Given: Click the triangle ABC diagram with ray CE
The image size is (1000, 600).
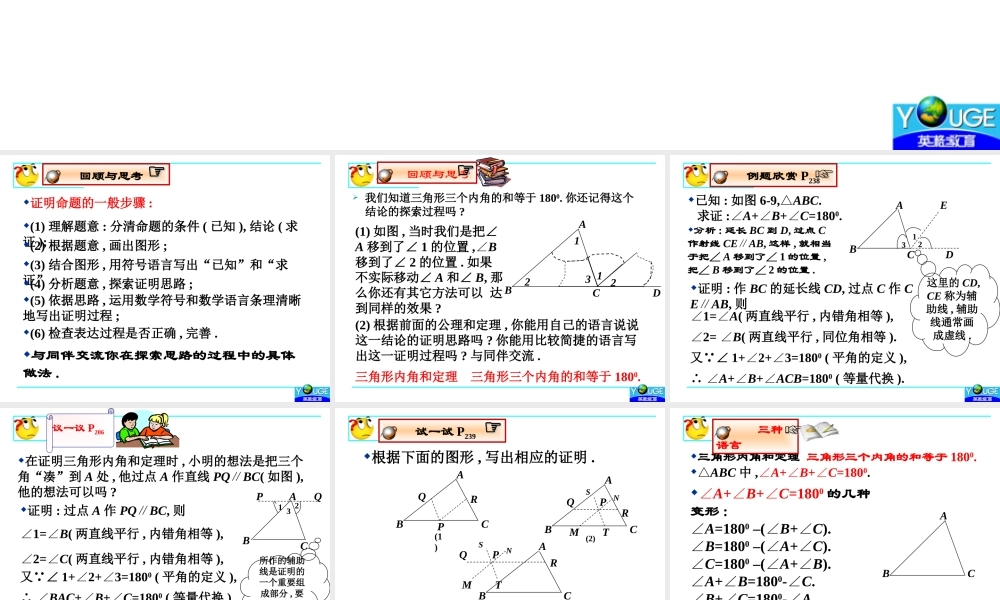Looking at the screenshot, I should coord(903,231).
